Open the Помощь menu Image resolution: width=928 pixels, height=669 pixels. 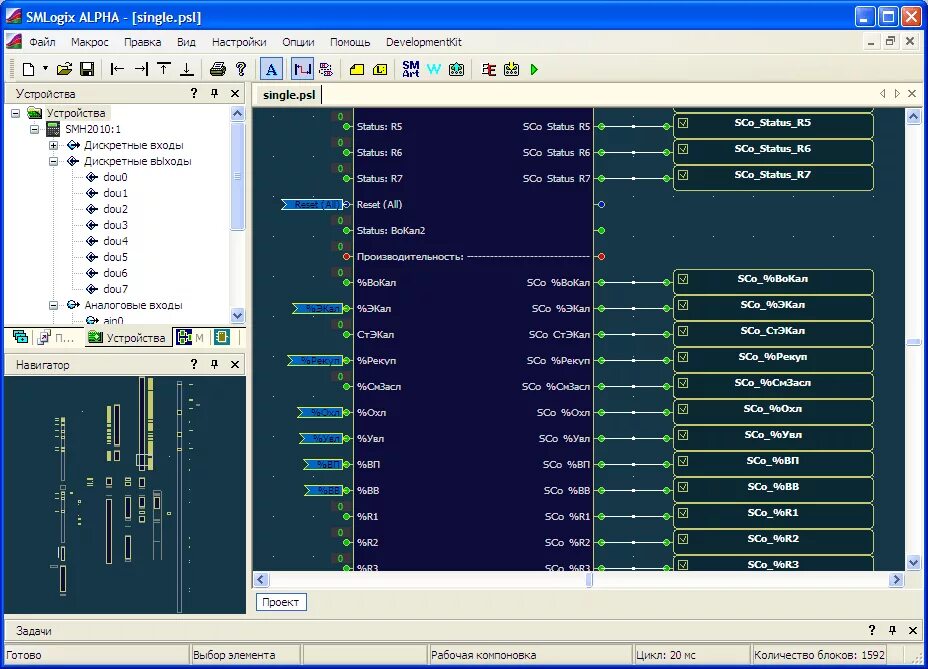pyautogui.click(x=350, y=42)
